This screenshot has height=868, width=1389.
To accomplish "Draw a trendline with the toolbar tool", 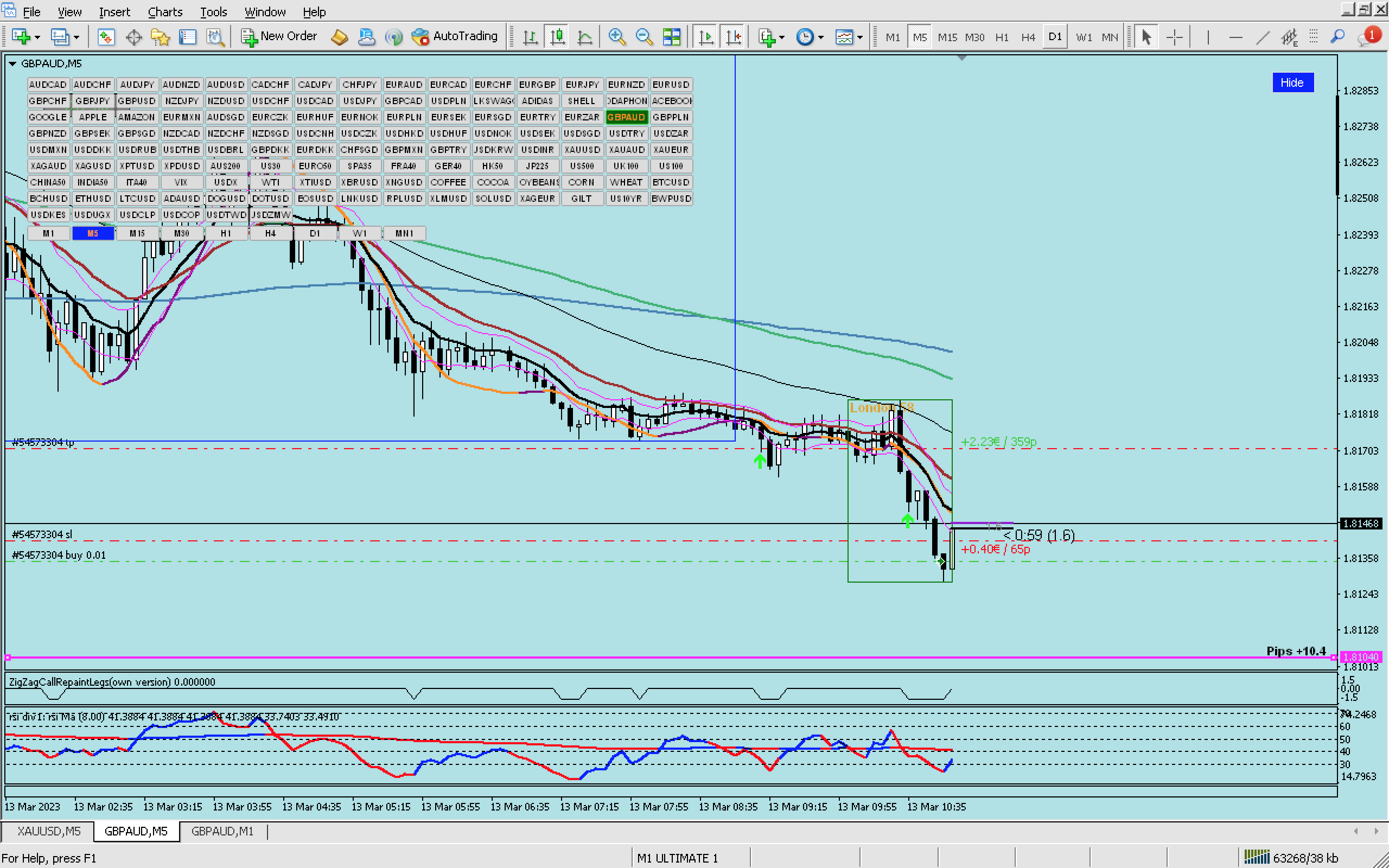I will [1262, 37].
